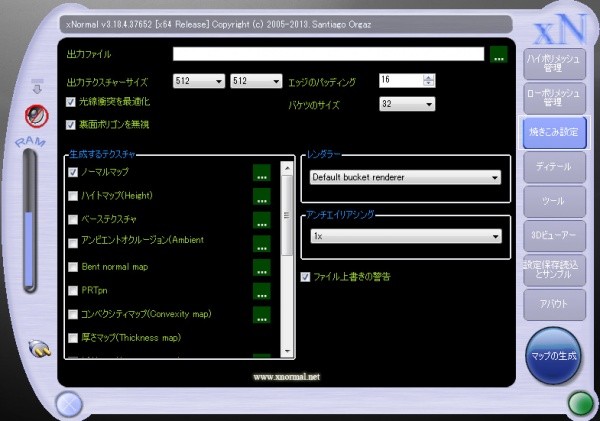Increase edge padding with up arrow
The width and height of the screenshot is (600, 421).
(x=429, y=77)
